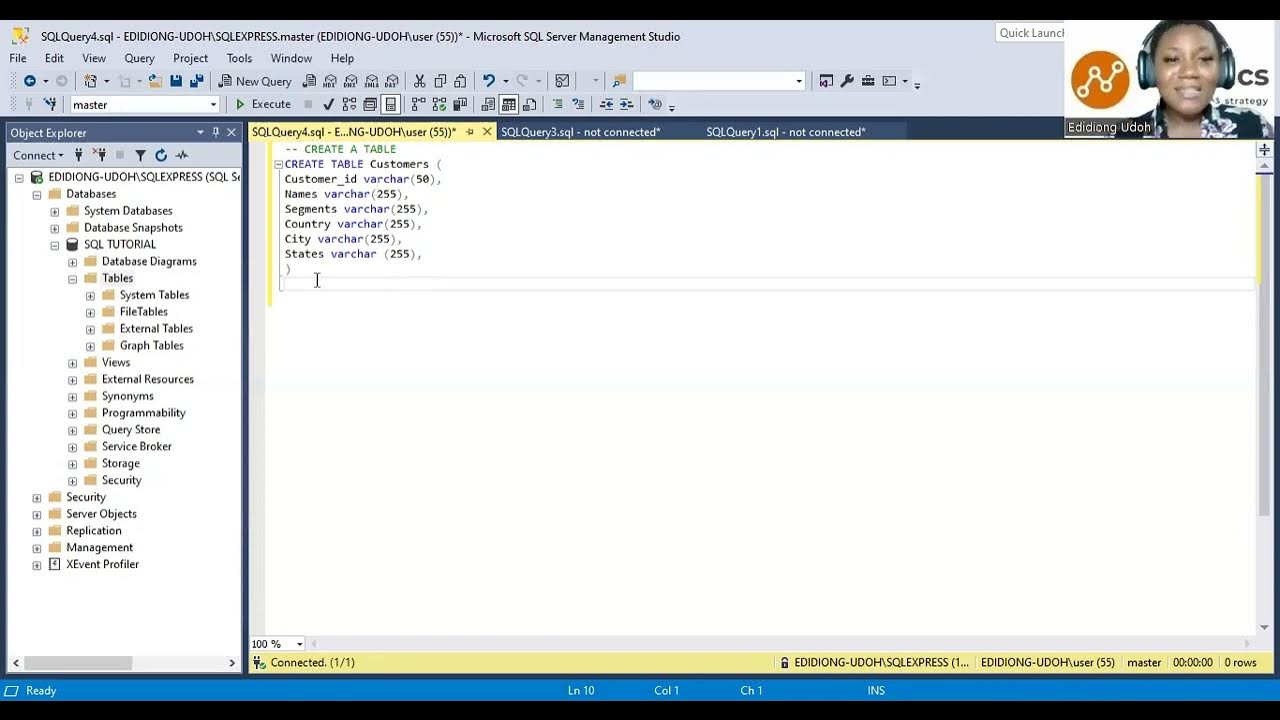1280x720 pixels.
Task: Toggle Results to Grid button
Action: (x=509, y=104)
